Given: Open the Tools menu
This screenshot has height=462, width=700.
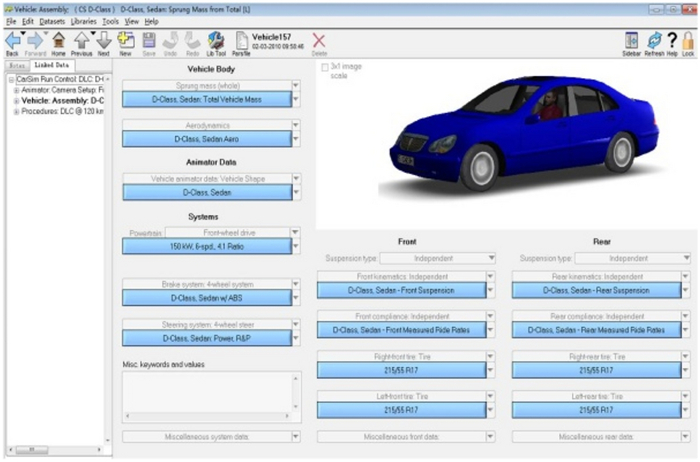Looking at the screenshot, I should tap(110, 21).
